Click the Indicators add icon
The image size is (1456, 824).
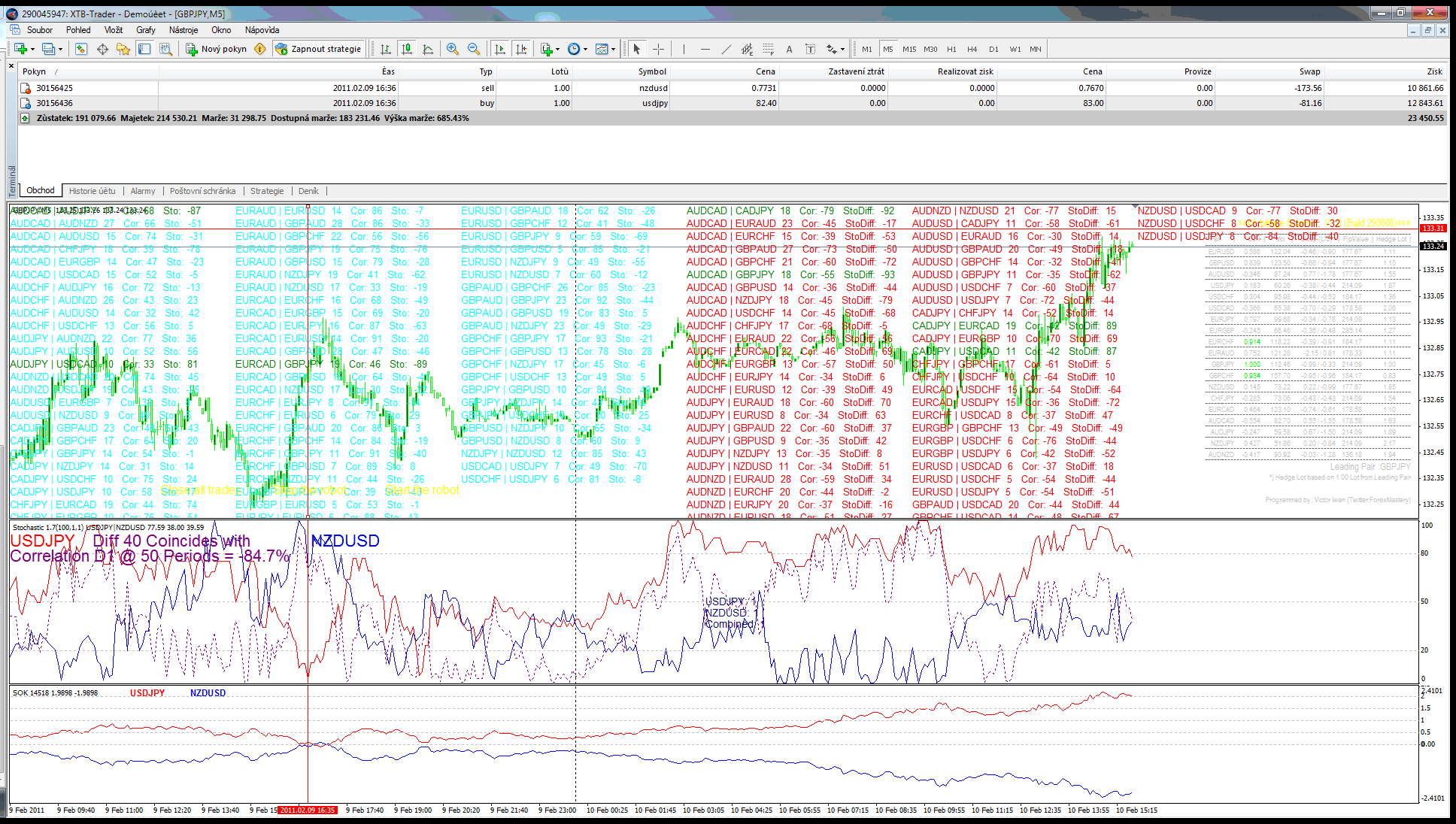pyautogui.click(x=547, y=49)
